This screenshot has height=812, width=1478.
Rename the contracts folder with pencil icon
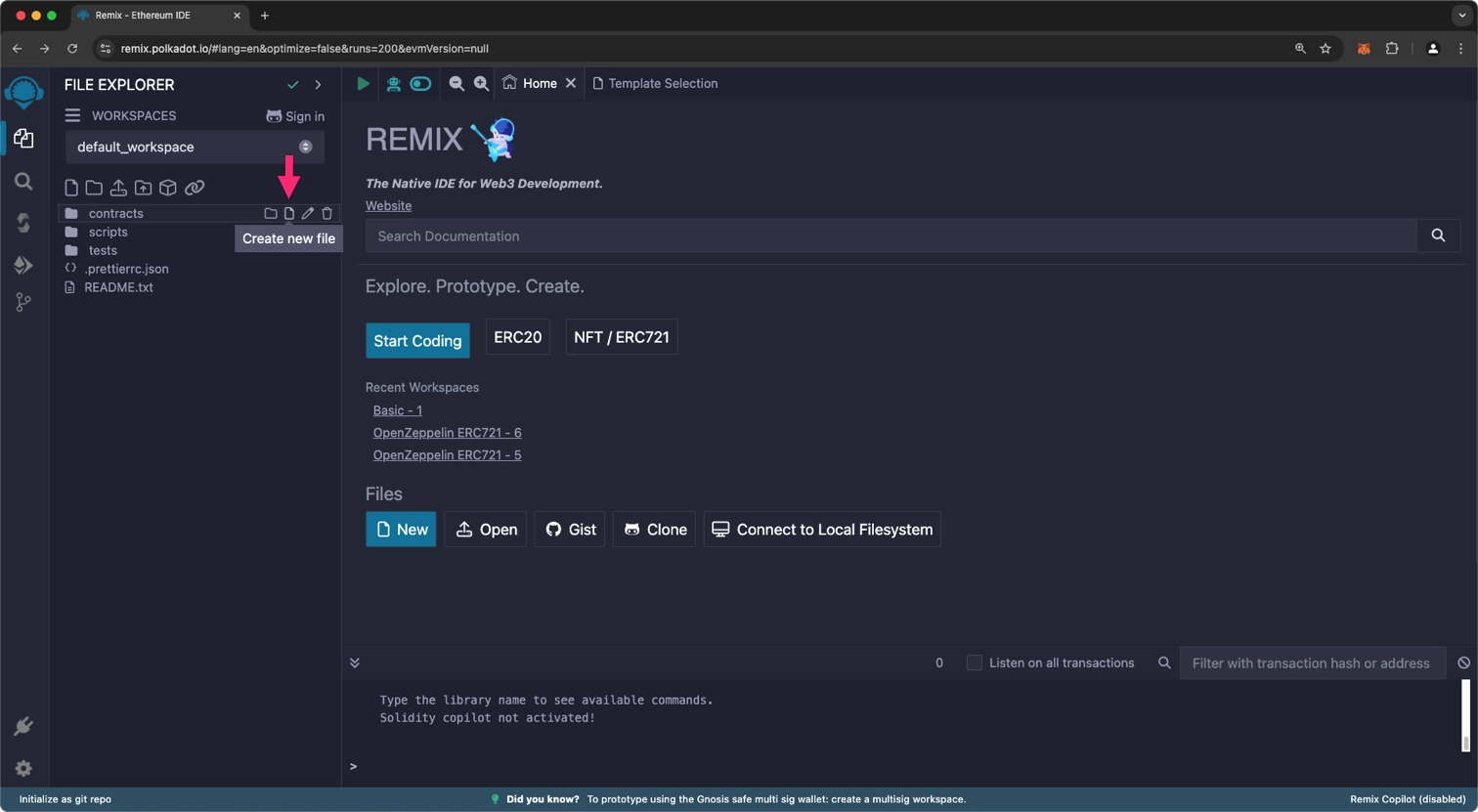click(x=308, y=213)
